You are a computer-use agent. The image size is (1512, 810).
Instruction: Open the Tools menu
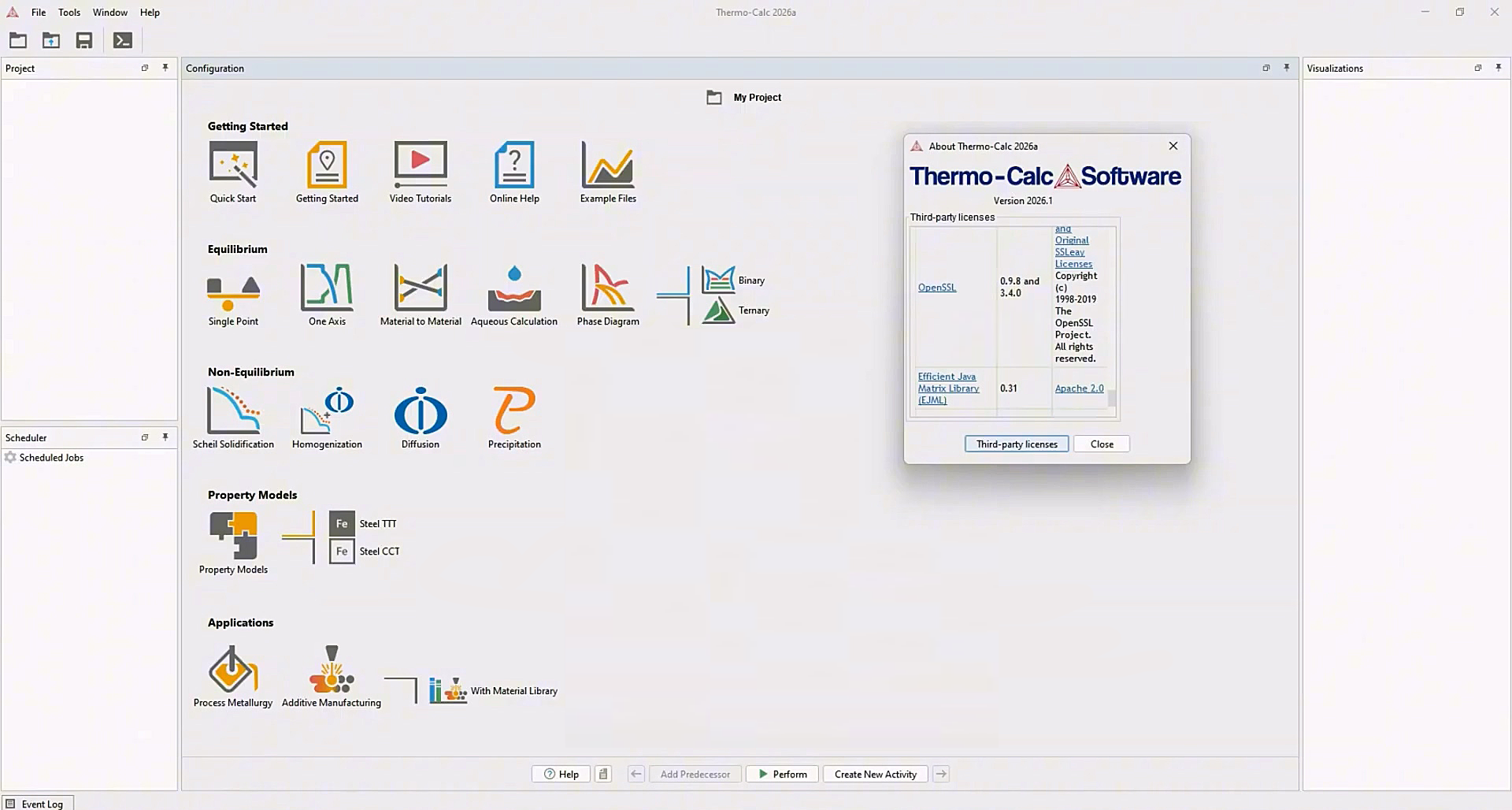pos(69,12)
